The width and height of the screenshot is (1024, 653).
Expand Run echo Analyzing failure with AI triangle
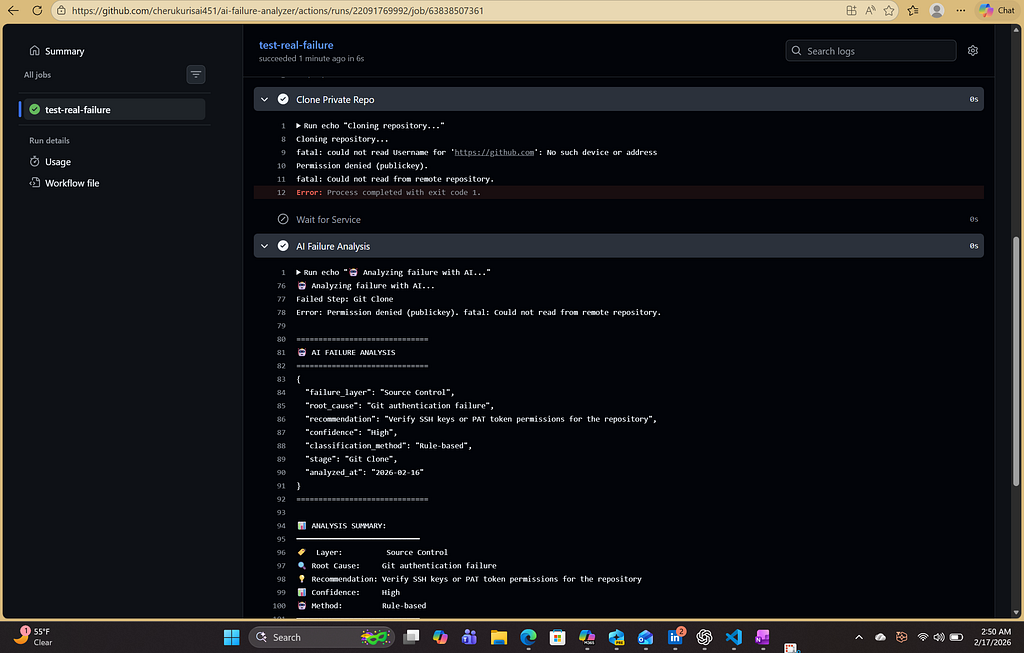click(x=298, y=272)
